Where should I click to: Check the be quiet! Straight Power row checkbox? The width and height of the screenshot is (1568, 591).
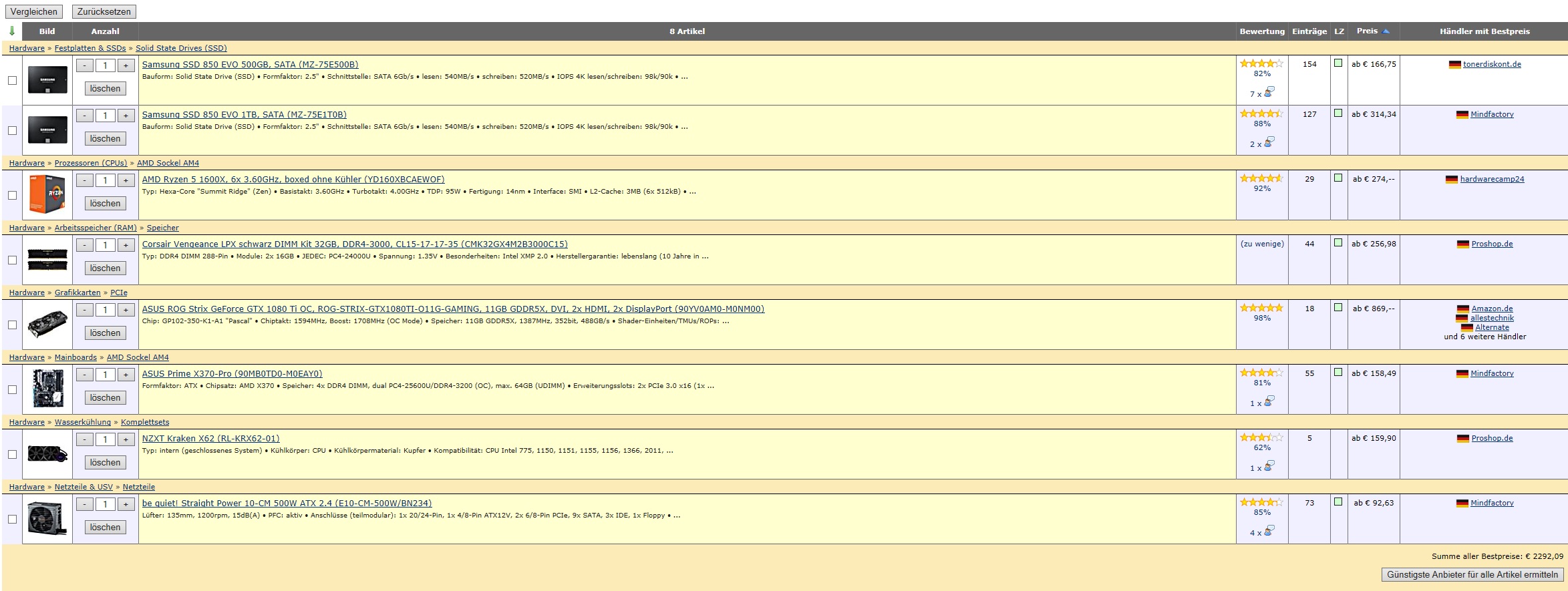(x=12, y=519)
